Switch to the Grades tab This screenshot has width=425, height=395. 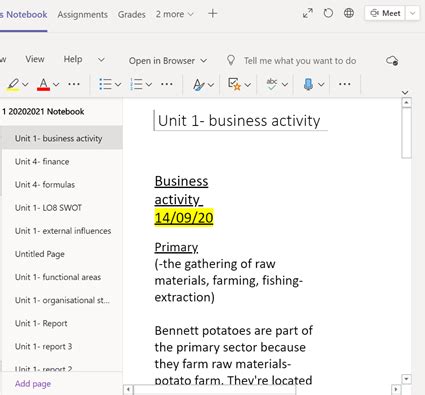point(132,14)
